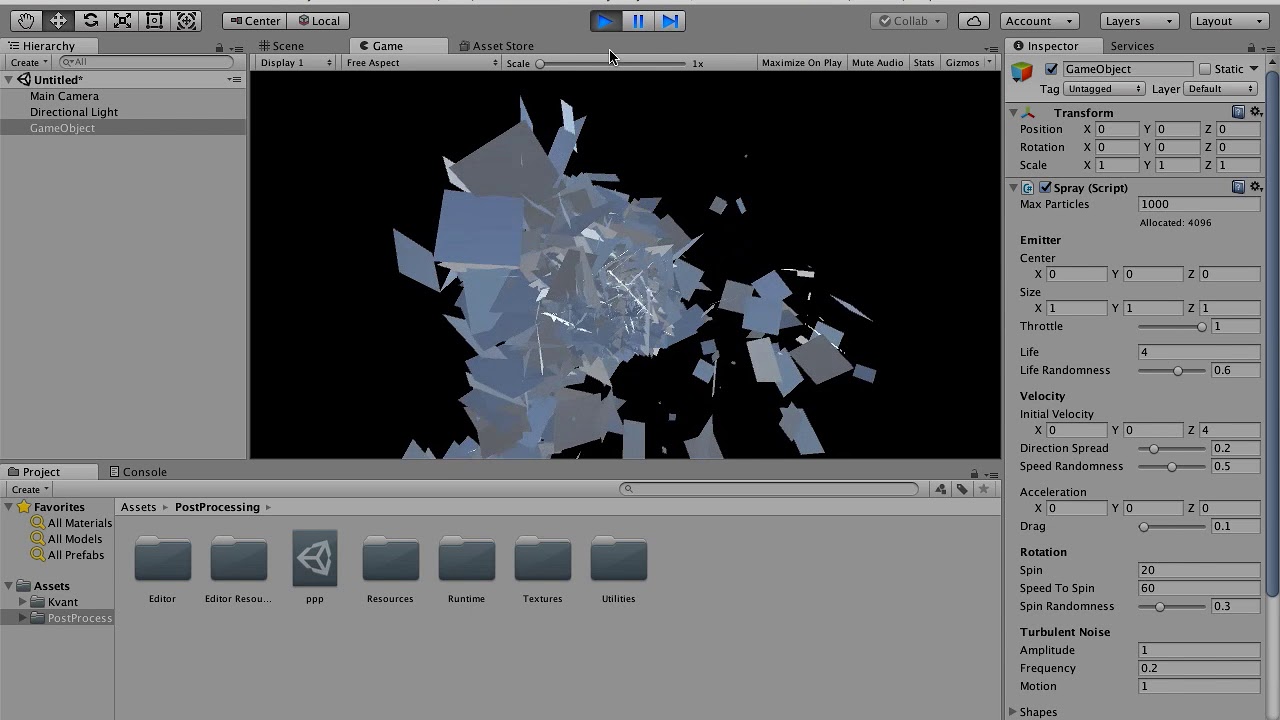Viewport: 1280px width, 720px height.
Task: Expand the Shapes section
Action: pyautogui.click(x=1013, y=712)
